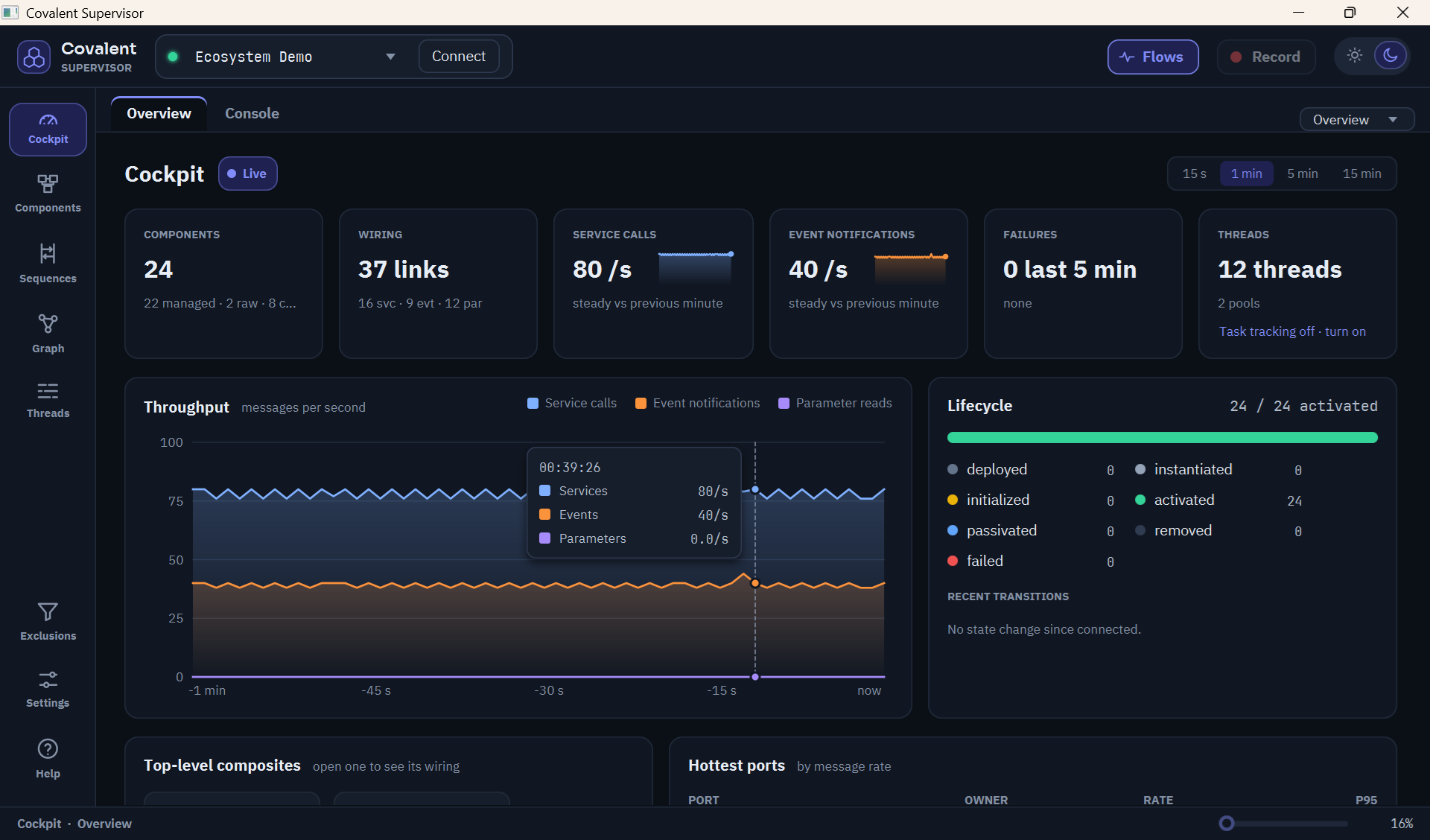Open the Exclusions filter icon

[x=48, y=612]
